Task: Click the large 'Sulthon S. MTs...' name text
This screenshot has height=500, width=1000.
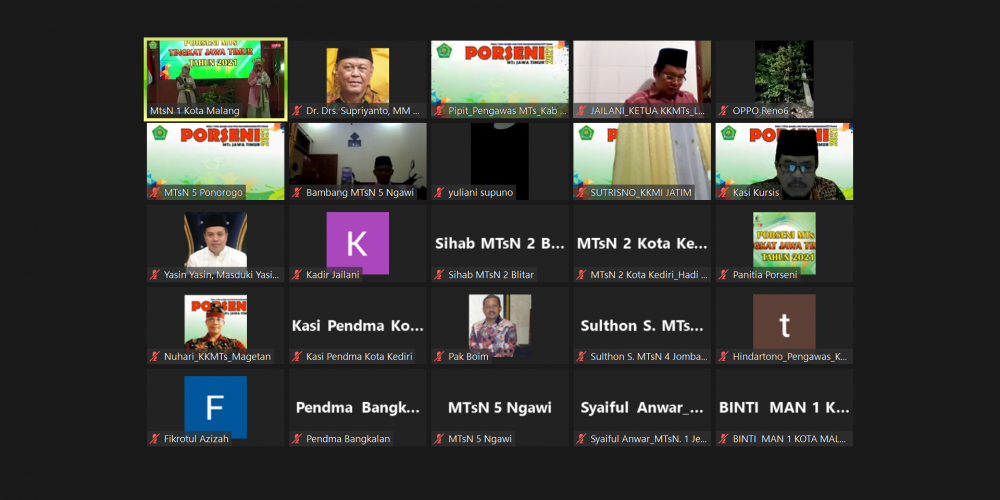Action: click(x=642, y=325)
